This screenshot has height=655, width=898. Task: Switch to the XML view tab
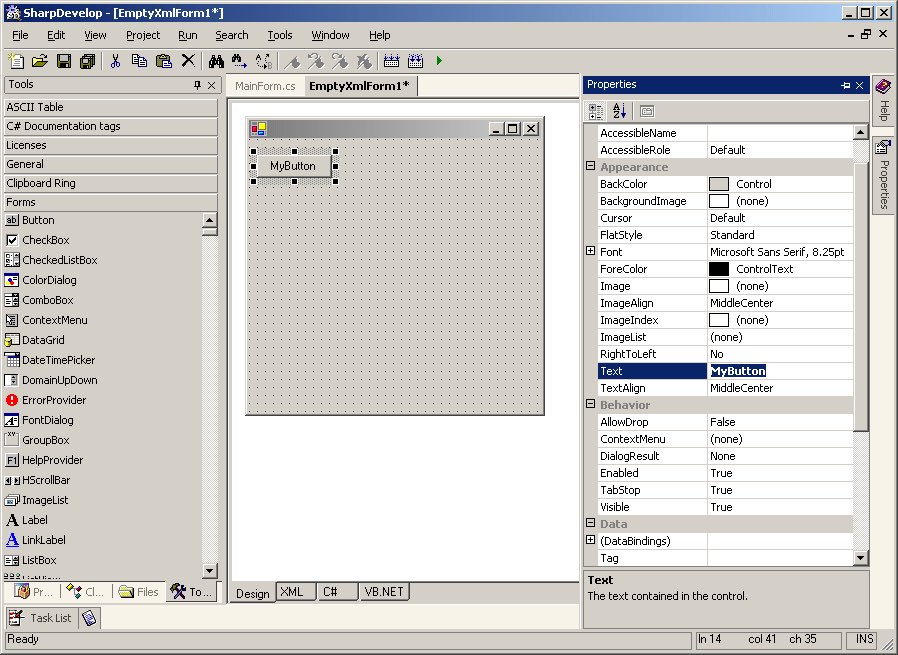click(x=296, y=592)
